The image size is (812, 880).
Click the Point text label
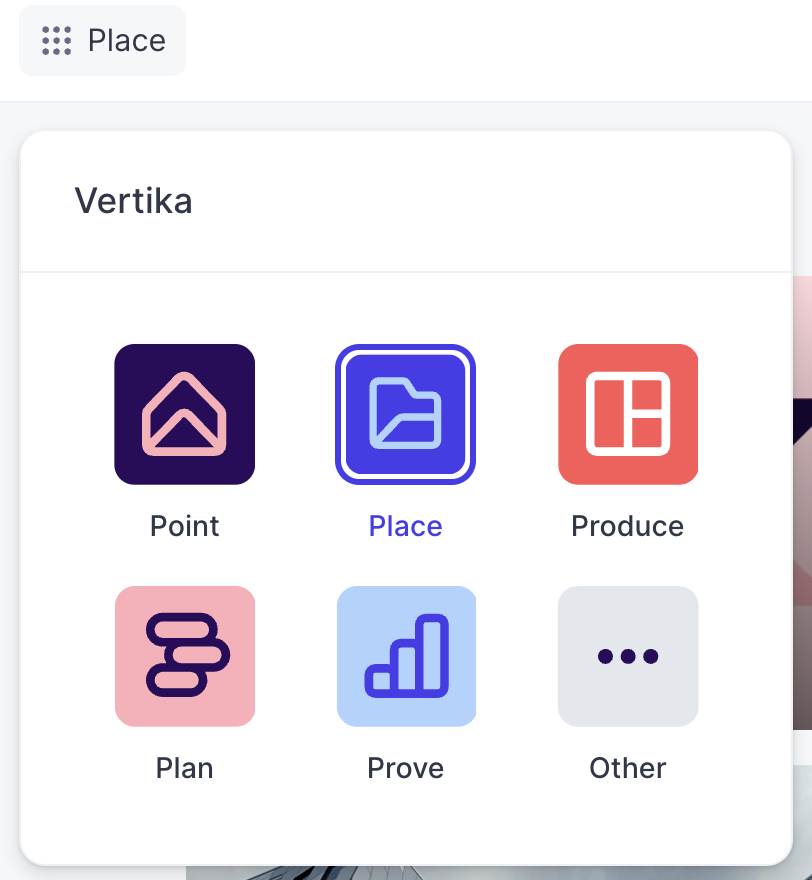pos(184,525)
